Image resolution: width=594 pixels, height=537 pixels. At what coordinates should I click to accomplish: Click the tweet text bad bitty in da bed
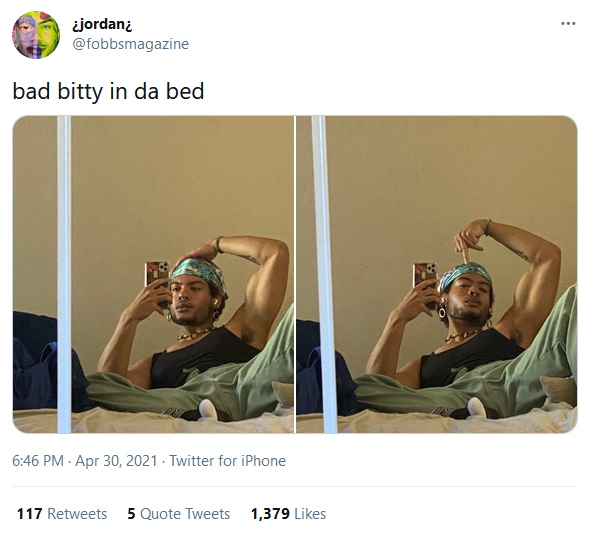point(108,91)
